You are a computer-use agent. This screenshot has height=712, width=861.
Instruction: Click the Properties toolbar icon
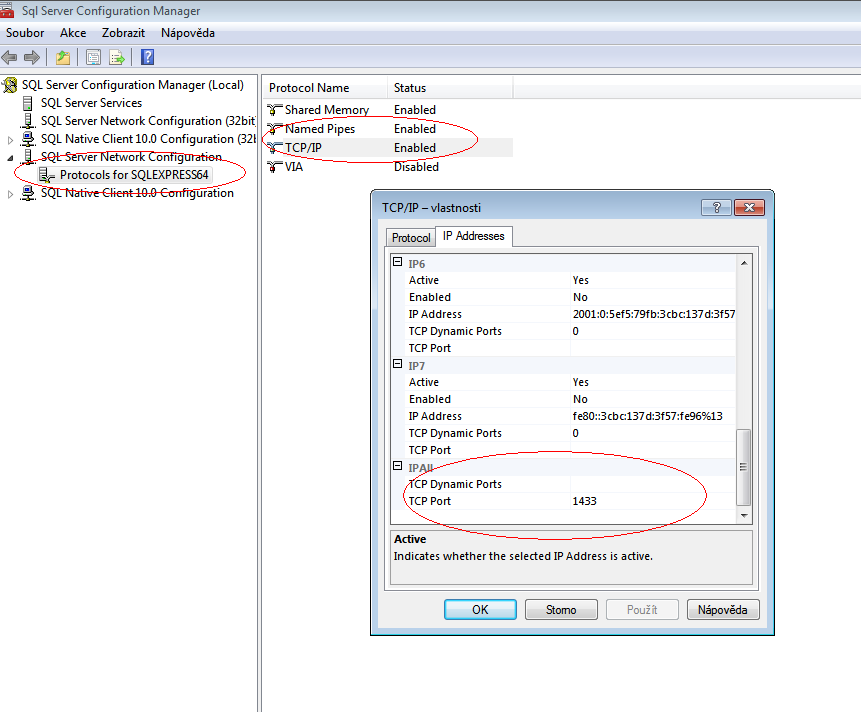93,57
